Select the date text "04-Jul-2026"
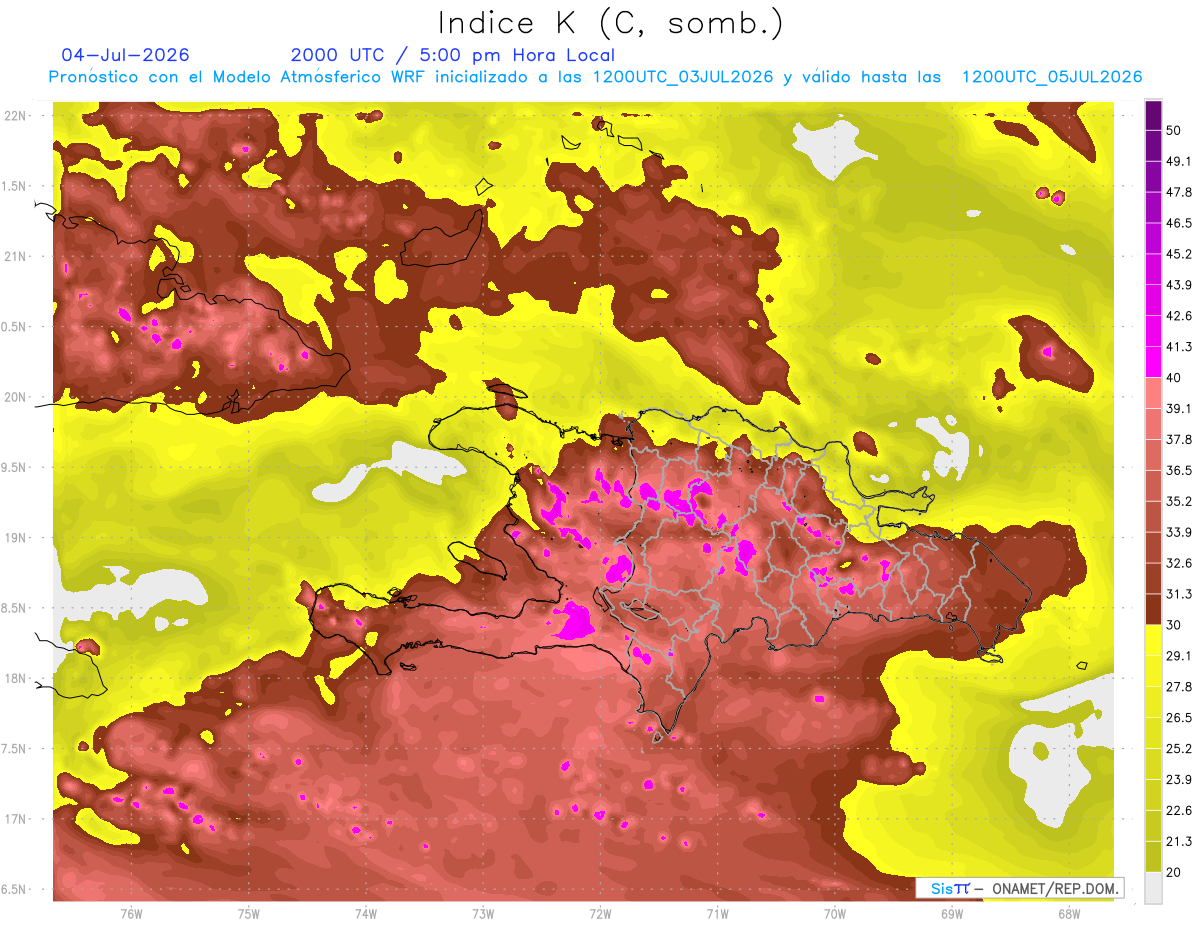 tap(125, 55)
